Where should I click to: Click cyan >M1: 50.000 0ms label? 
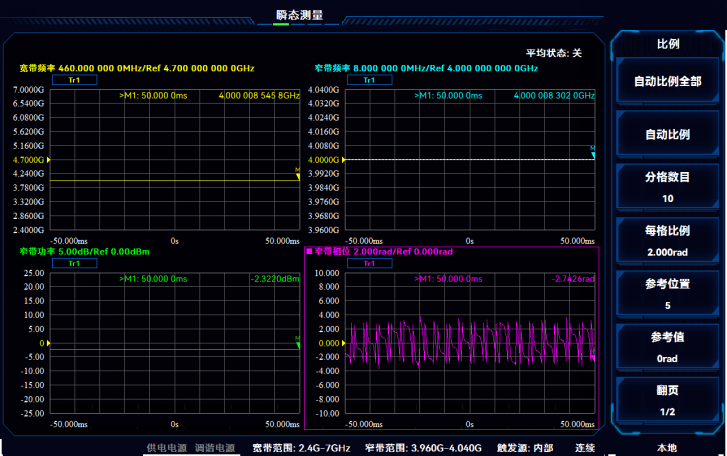point(448,95)
